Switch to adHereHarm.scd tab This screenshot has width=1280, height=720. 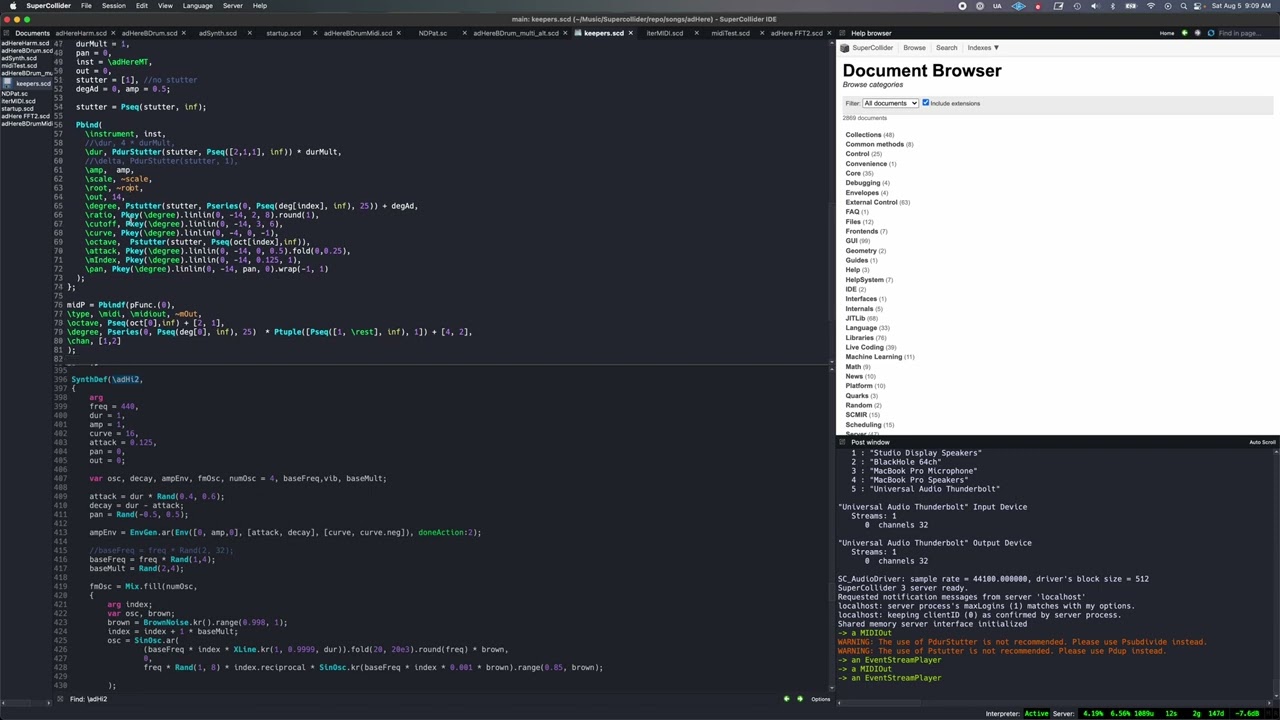(81, 33)
